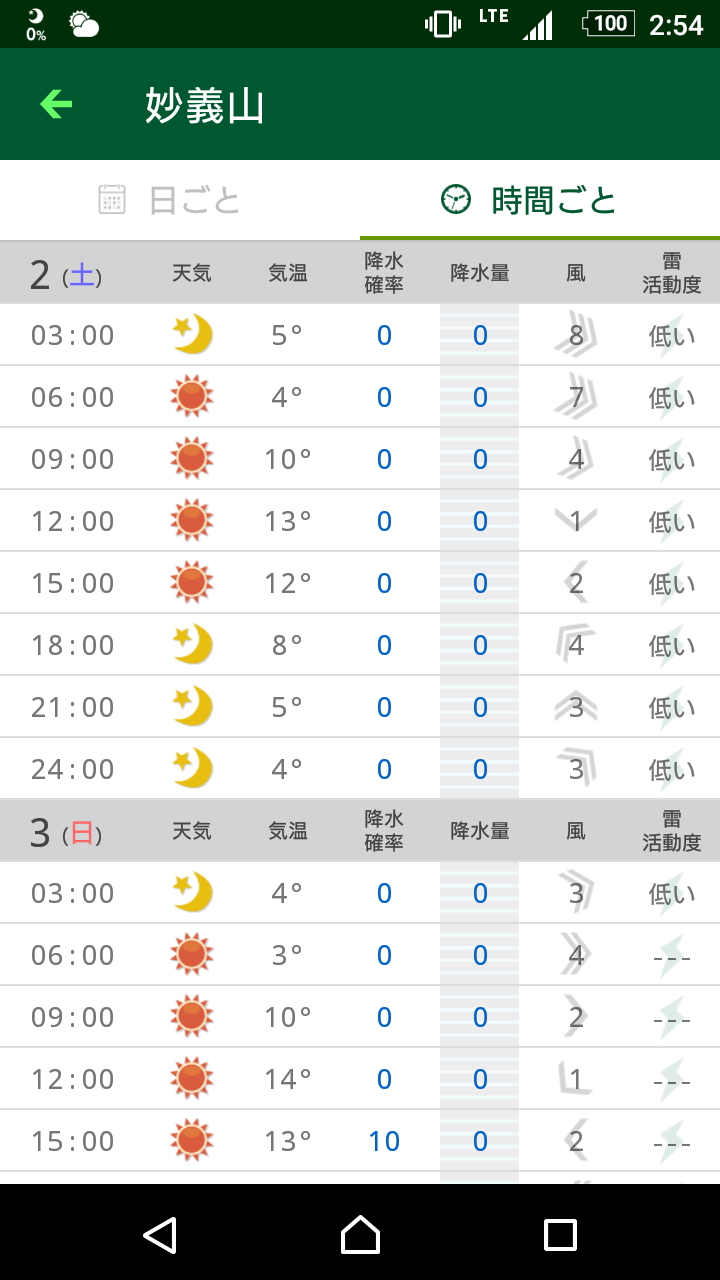Tap the wind arrow at Sunday 12:00
The image size is (720, 1280).
click(575, 1078)
